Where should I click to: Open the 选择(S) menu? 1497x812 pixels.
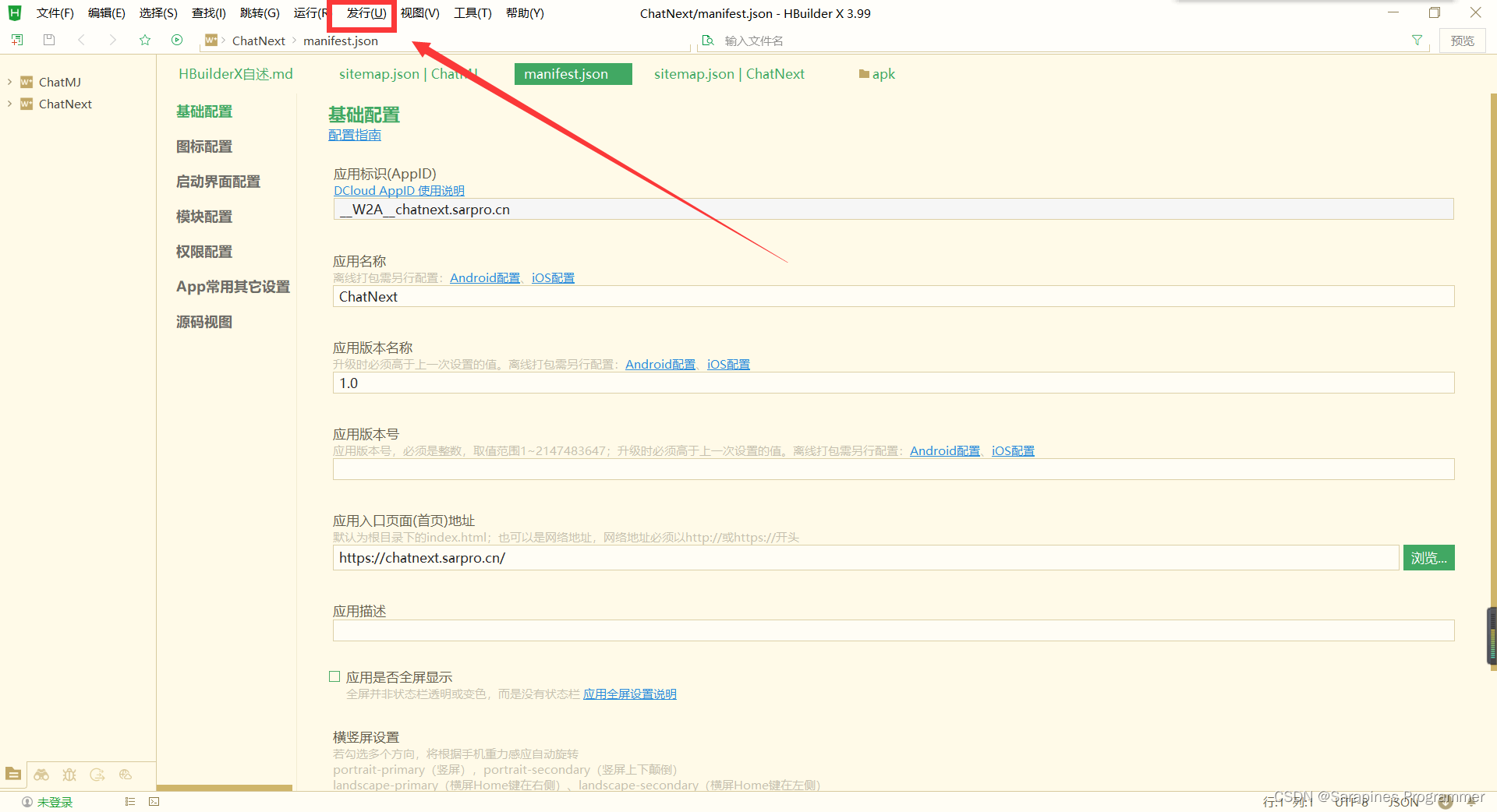[158, 13]
